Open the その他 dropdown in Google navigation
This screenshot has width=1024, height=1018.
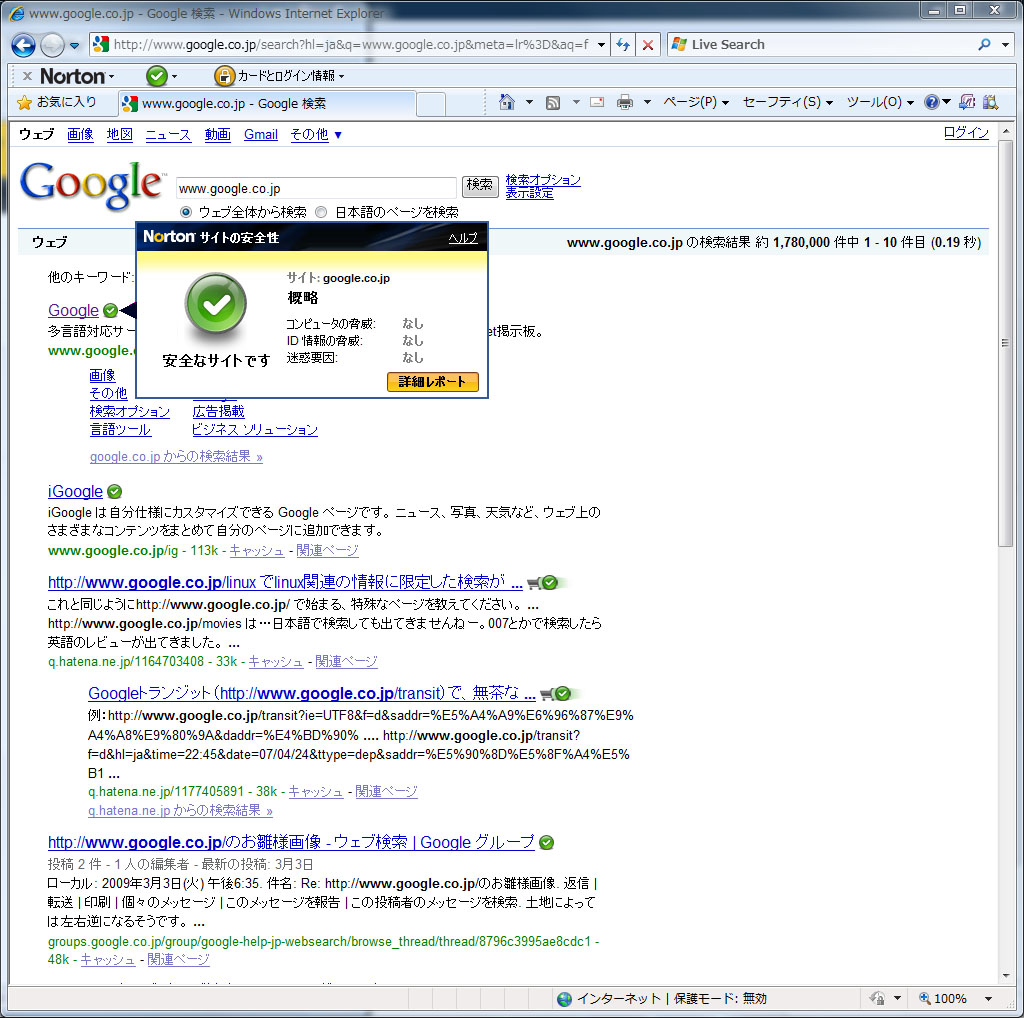pos(316,135)
